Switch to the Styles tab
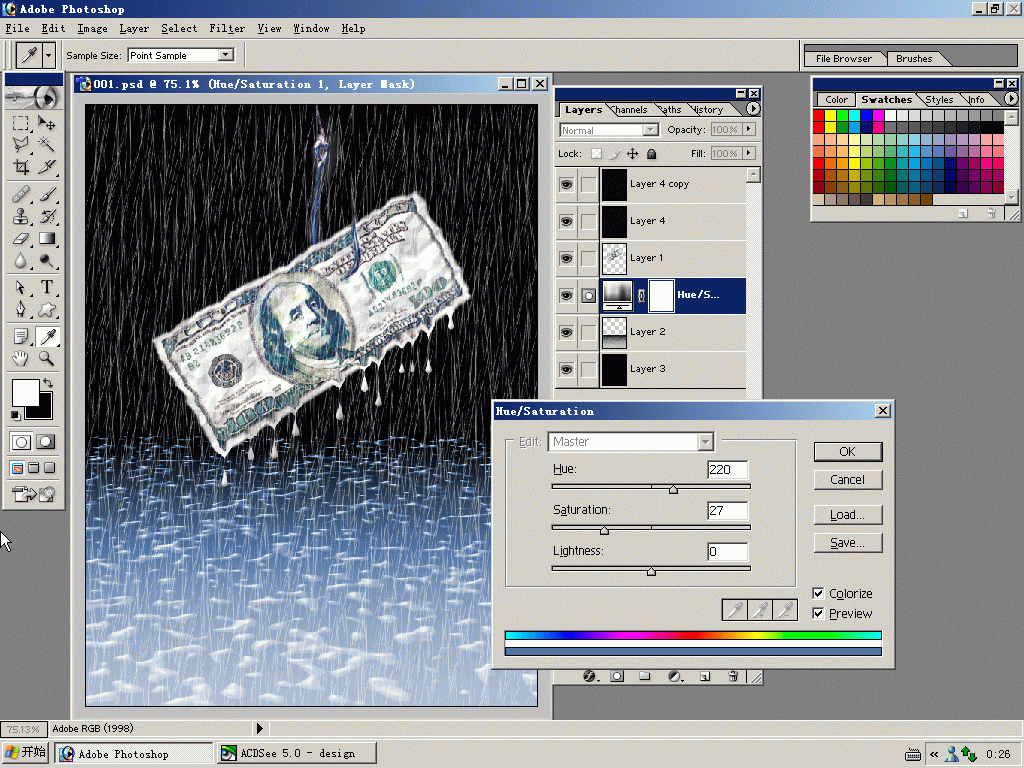This screenshot has height=768, width=1024. [x=939, y=99]
